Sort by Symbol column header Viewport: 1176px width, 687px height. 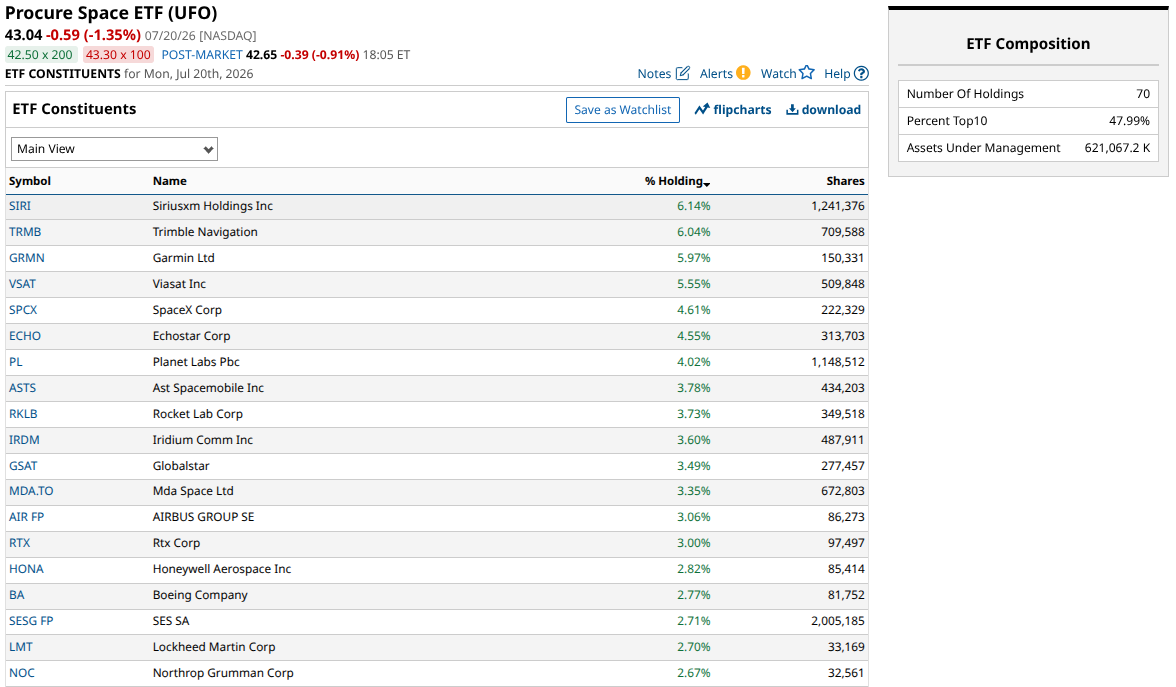point(30,181)
